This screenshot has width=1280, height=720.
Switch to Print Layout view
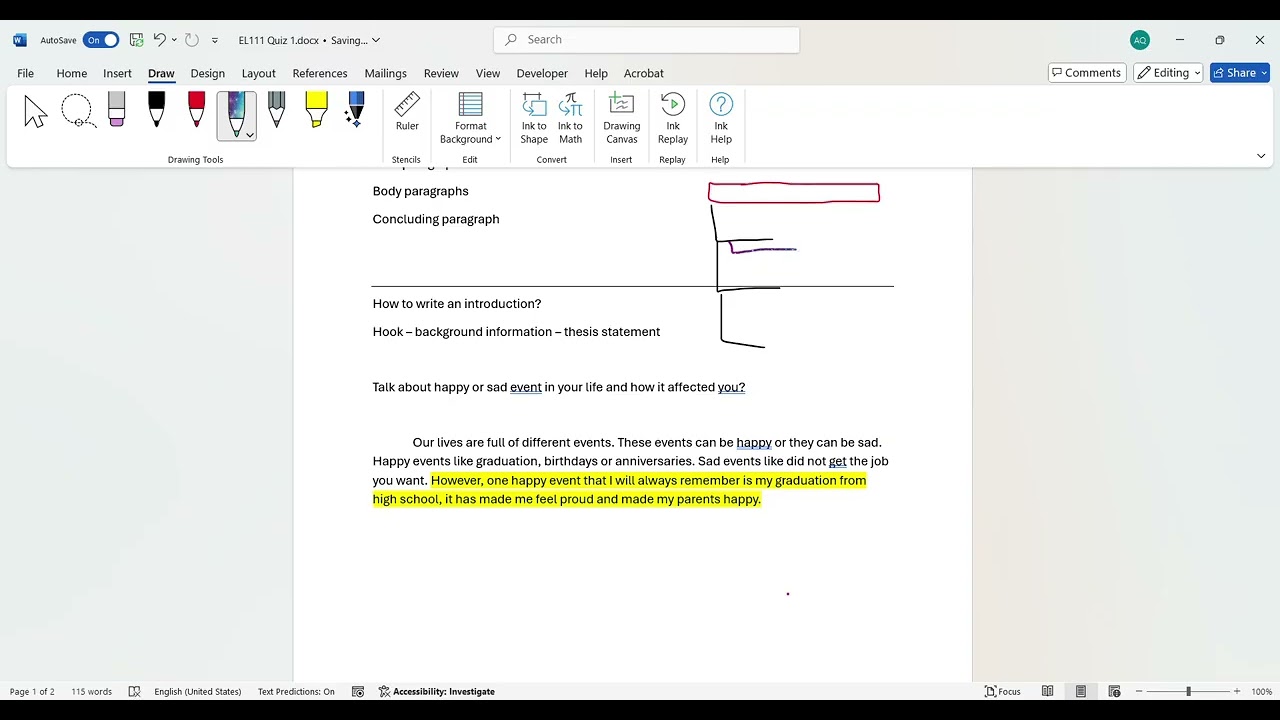[1081, 692]
